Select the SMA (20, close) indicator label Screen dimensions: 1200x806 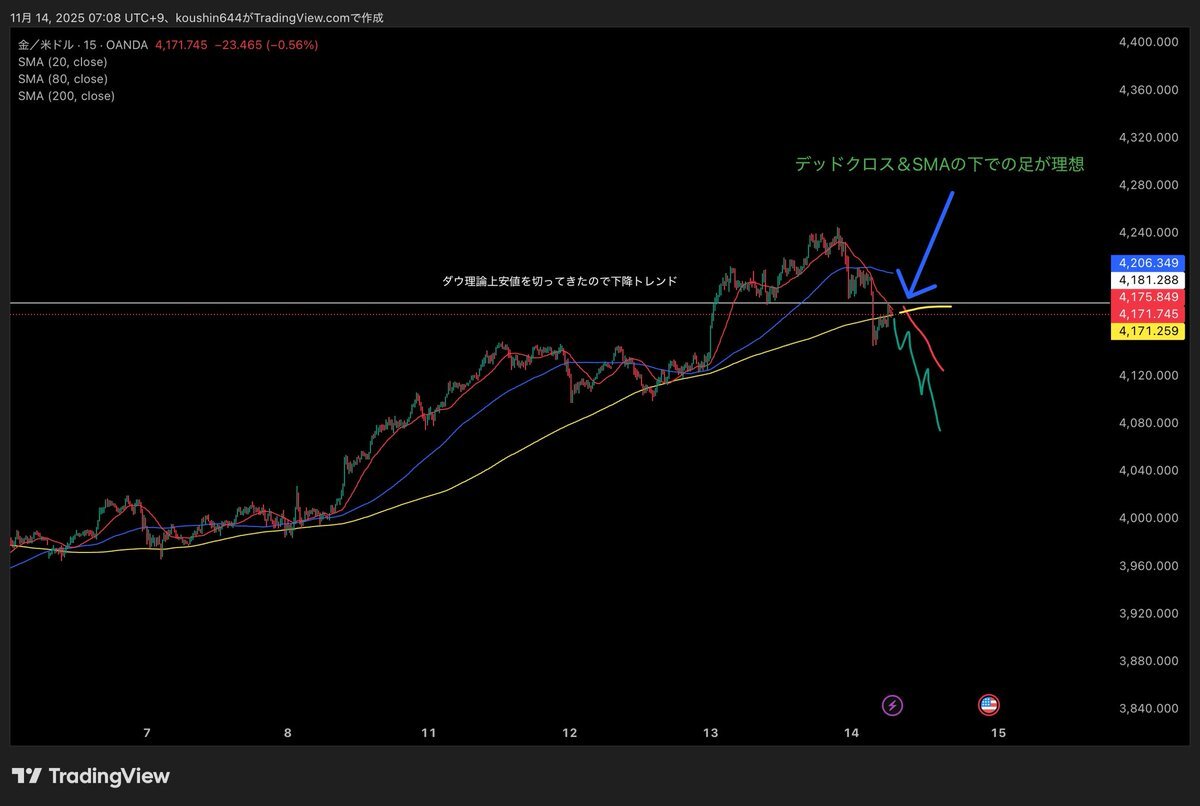pos(62,62)
